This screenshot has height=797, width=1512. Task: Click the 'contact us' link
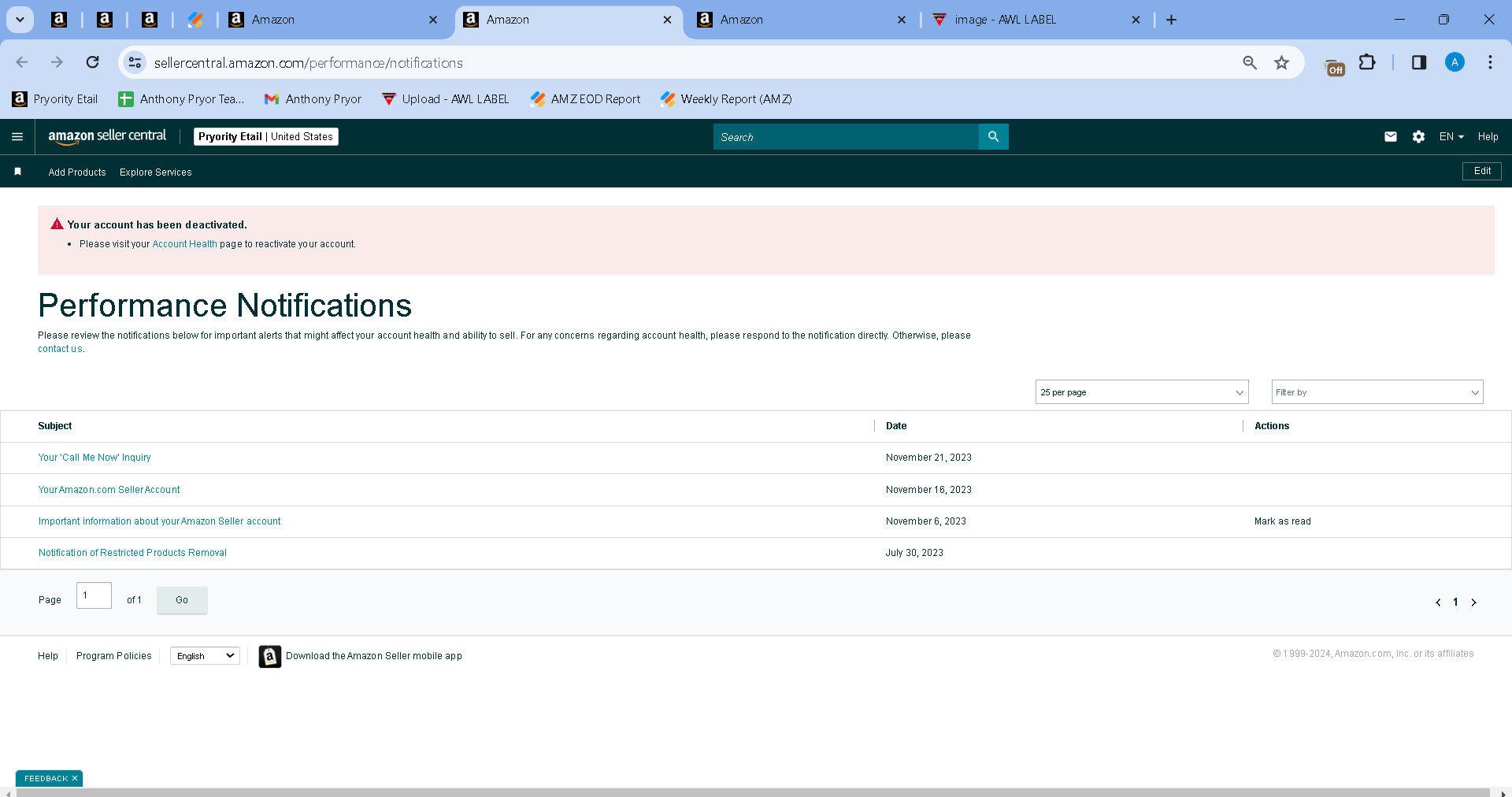[60, 349]
